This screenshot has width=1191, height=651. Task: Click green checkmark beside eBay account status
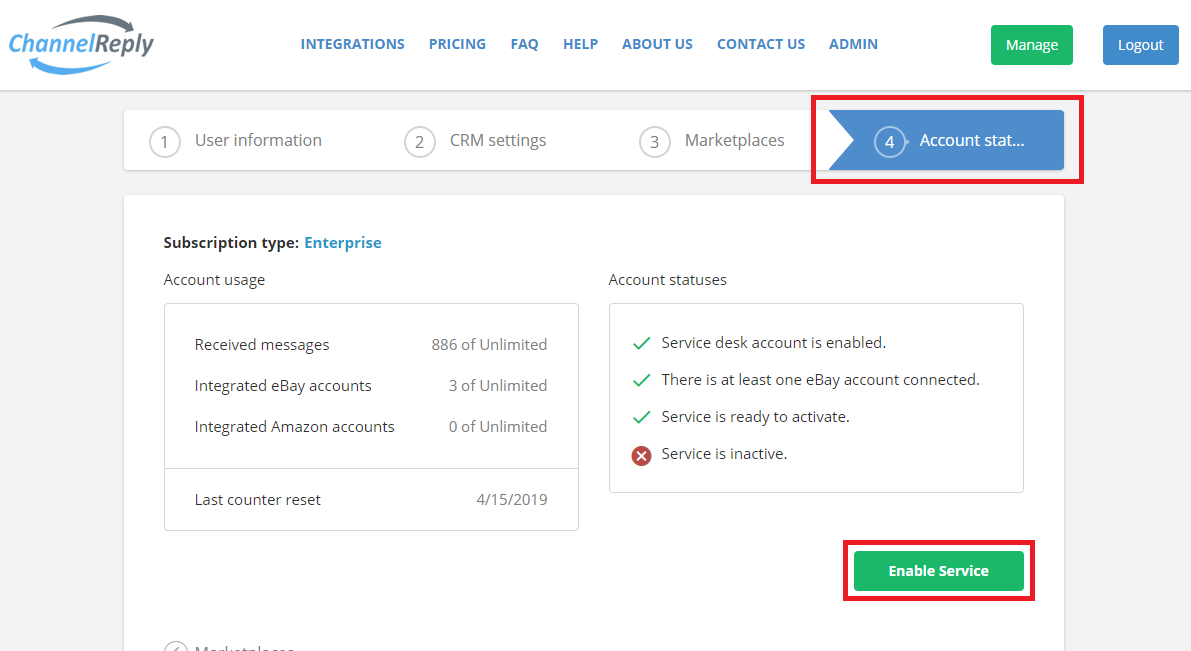(x=642, y=380)
